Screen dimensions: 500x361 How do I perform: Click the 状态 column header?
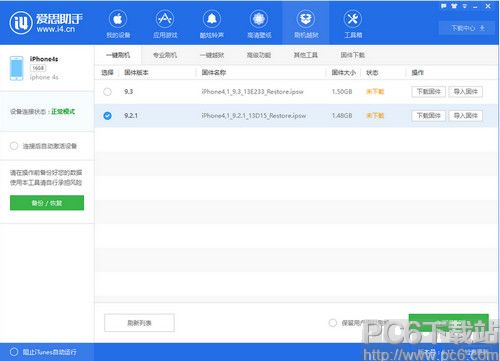[372, 72]
